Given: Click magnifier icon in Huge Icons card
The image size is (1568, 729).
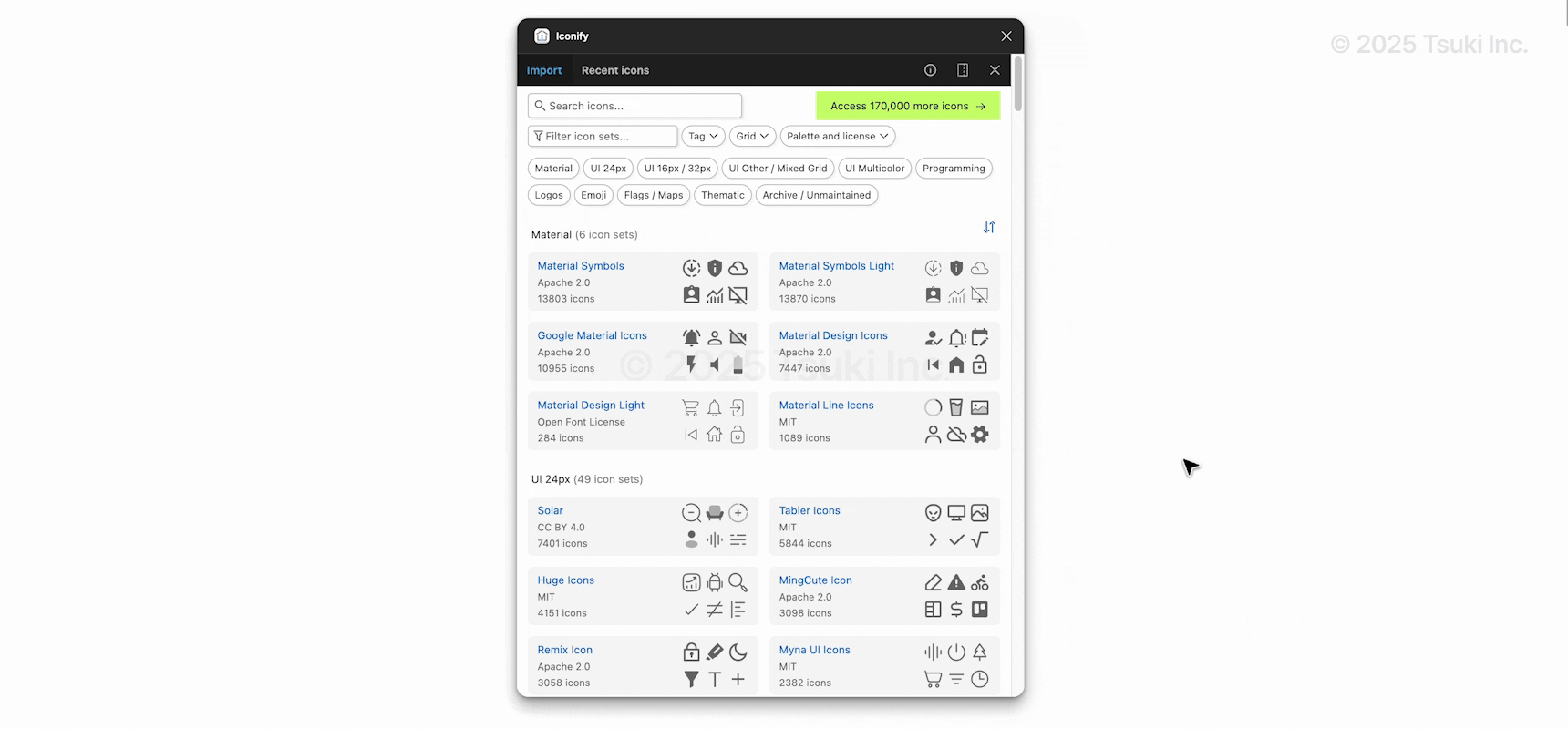Looking at the screenshot, I should pos(738,582).
